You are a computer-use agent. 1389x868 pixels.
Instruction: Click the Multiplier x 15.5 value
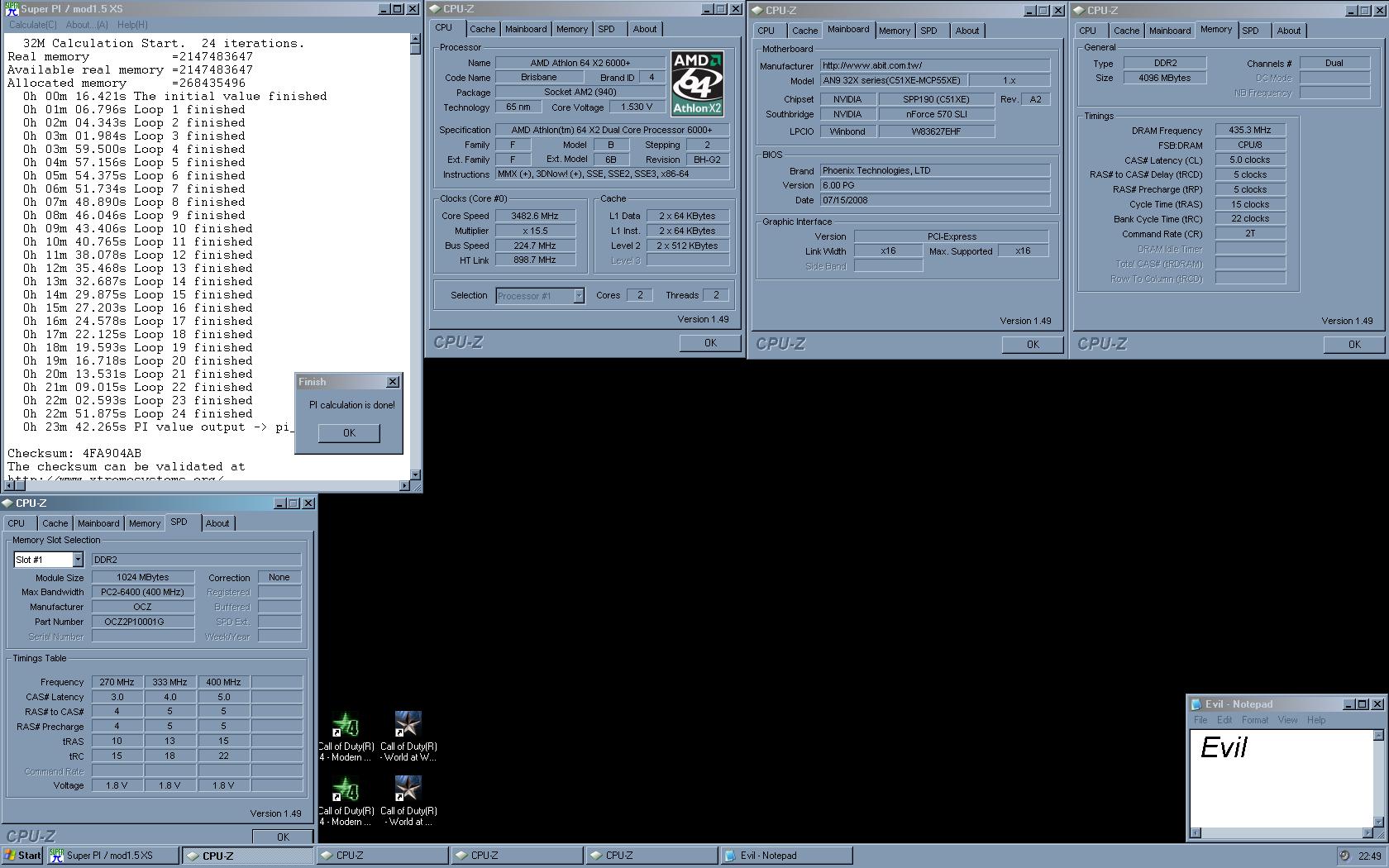(x=535, y=231)
